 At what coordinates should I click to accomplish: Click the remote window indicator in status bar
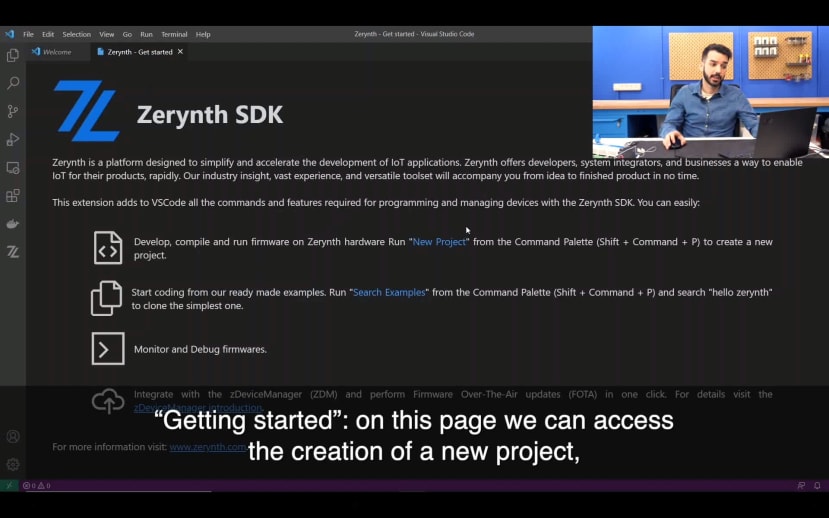pyautogui.click(x=9, y=485)
